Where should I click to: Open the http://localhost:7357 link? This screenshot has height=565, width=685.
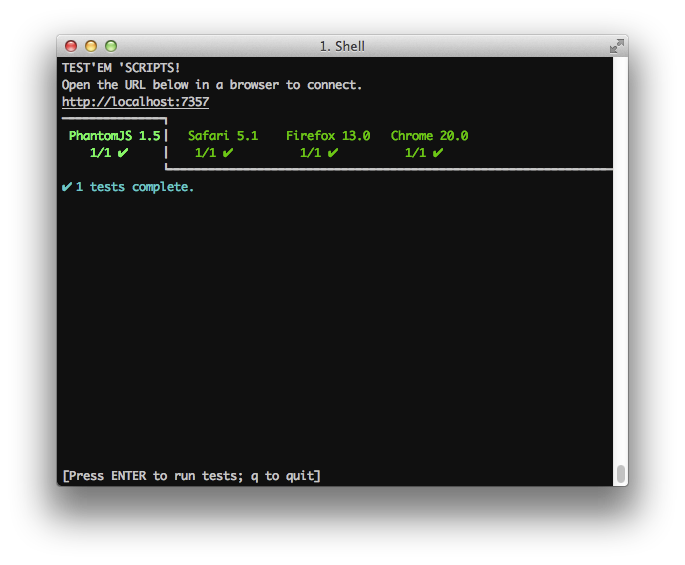[135, 102]
